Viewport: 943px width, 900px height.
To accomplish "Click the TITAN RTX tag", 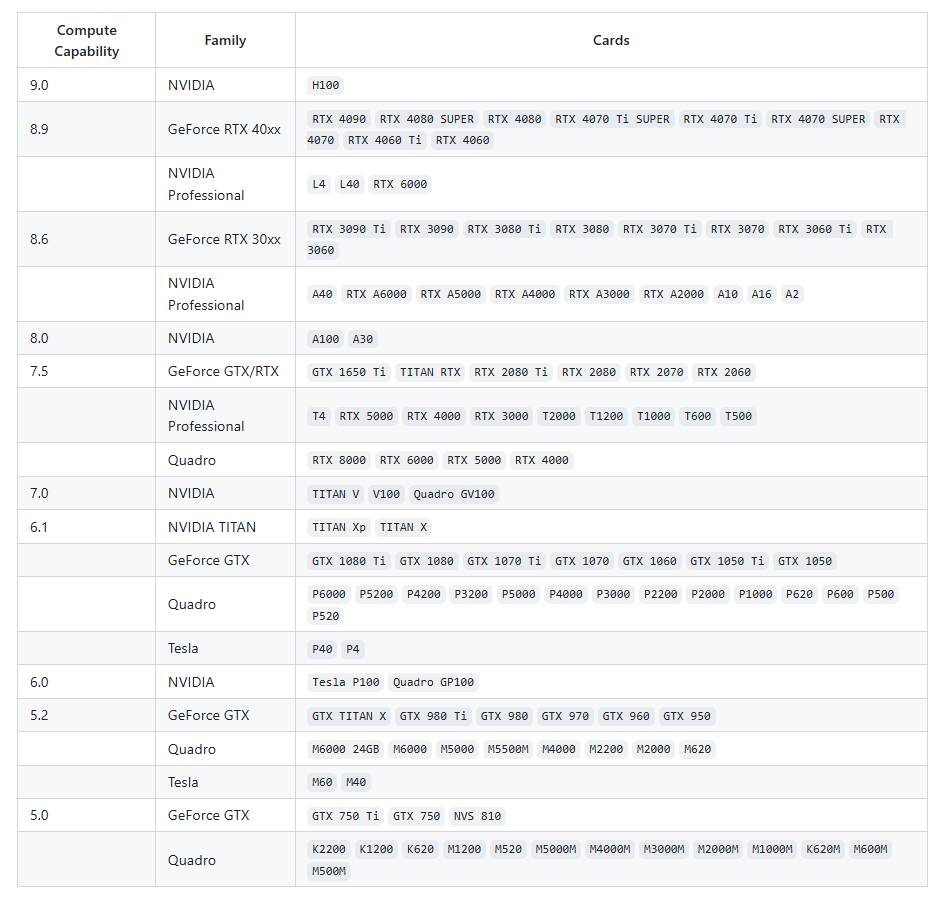I will (x=430, y=372).
